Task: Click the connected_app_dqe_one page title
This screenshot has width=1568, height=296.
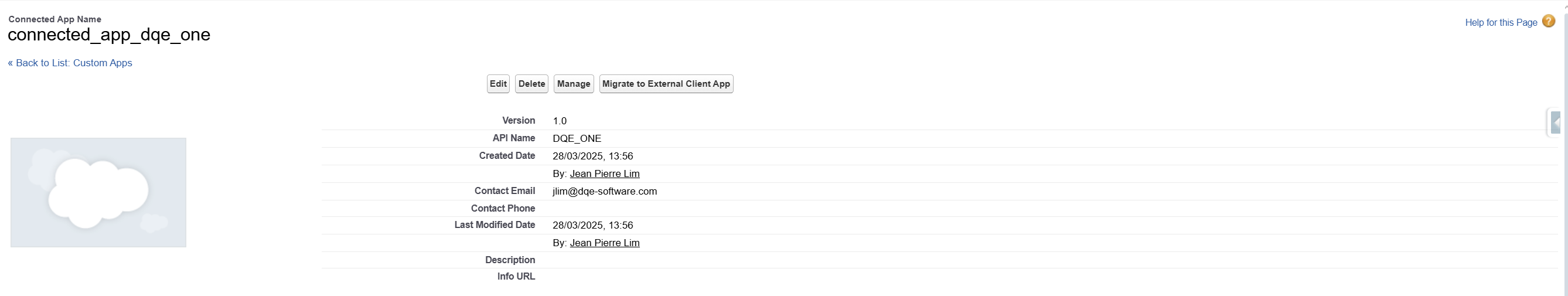Action: point(109,35)
